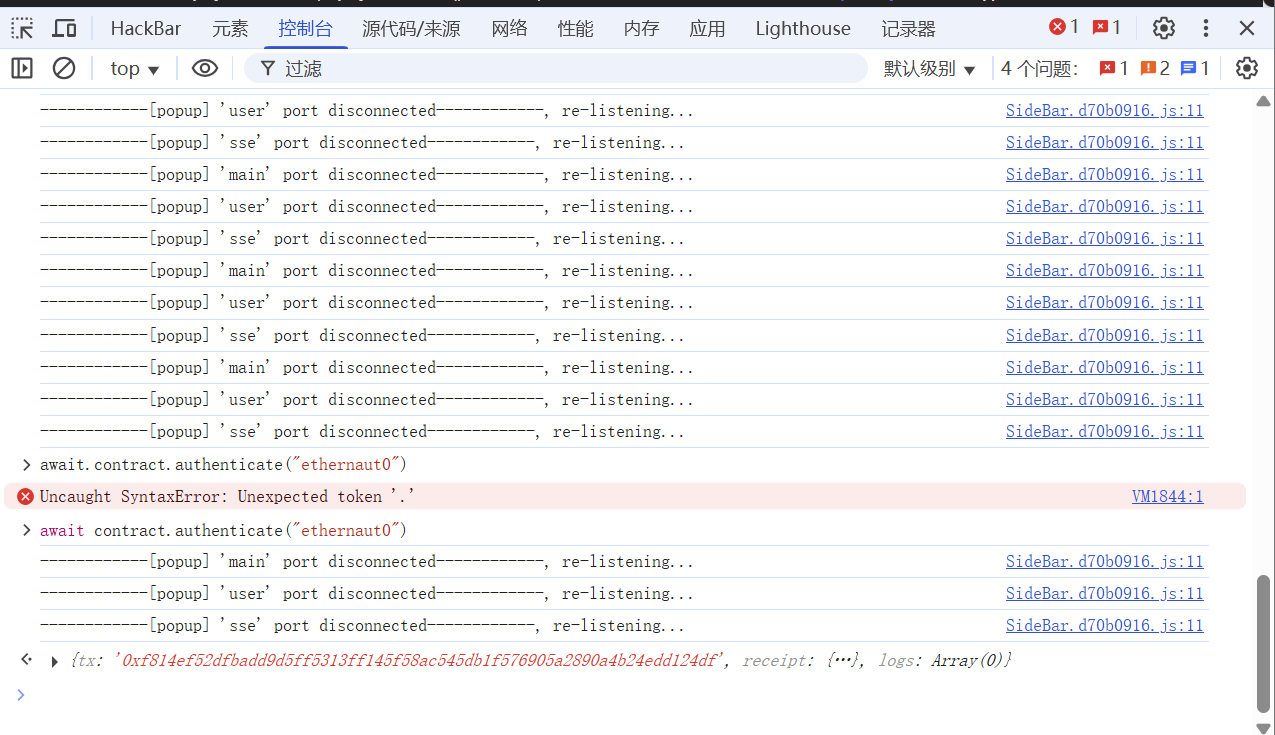Viewport: 1275px width, 735px height.
Task: Open the top JavaScript context dropdown
Action: [x=135, y=68]
